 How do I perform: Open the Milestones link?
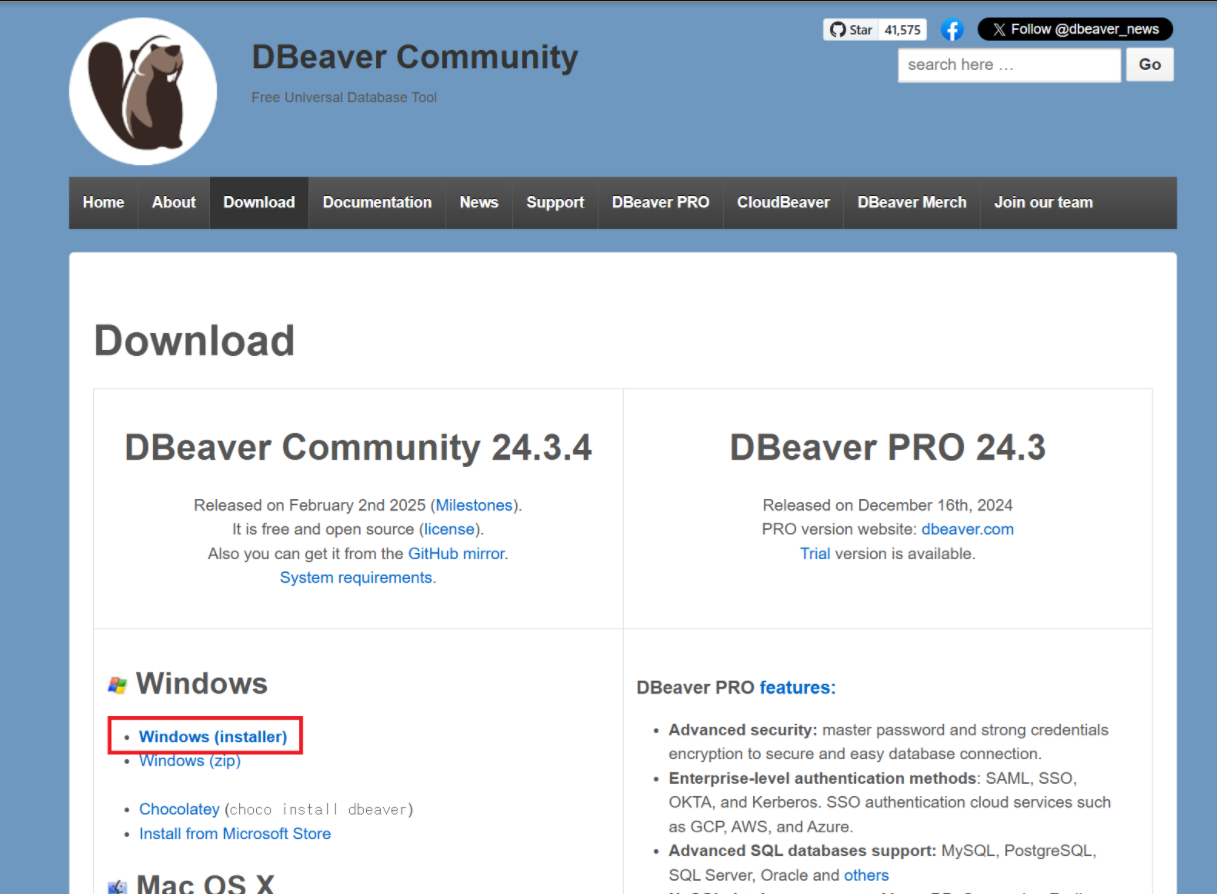(474, 505)
